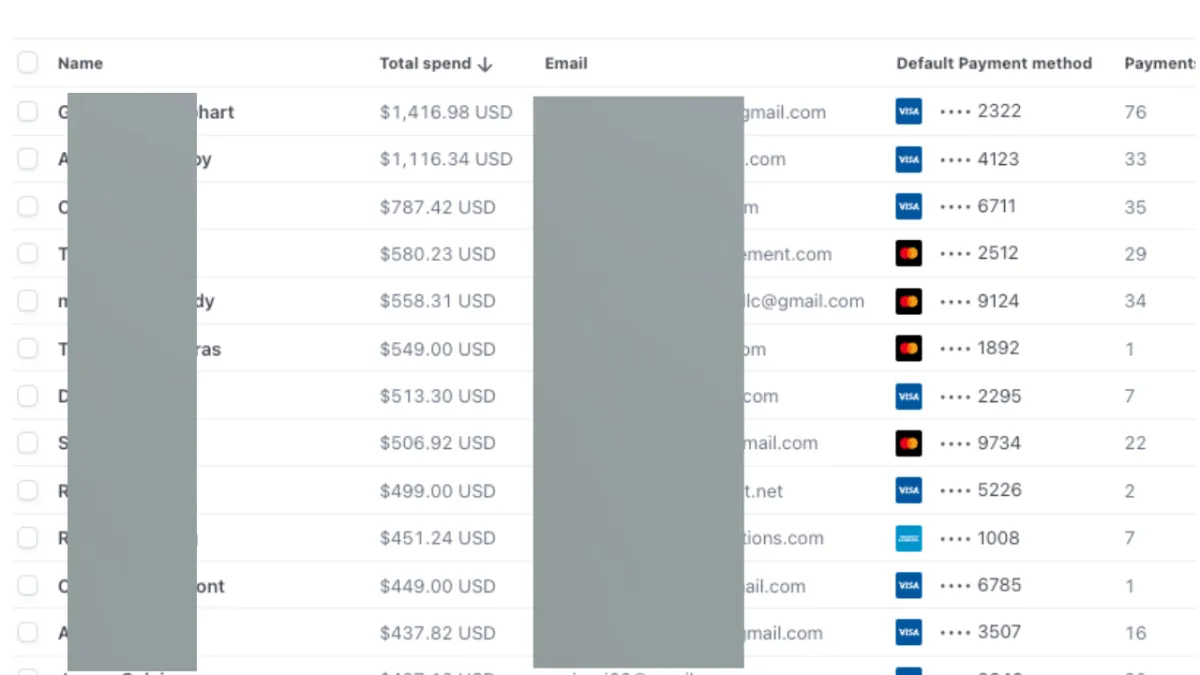Image resolution: width=1200 pixels, height=675 pixels.
Task: Sort by the Email column header
Action: pos(566,63)
